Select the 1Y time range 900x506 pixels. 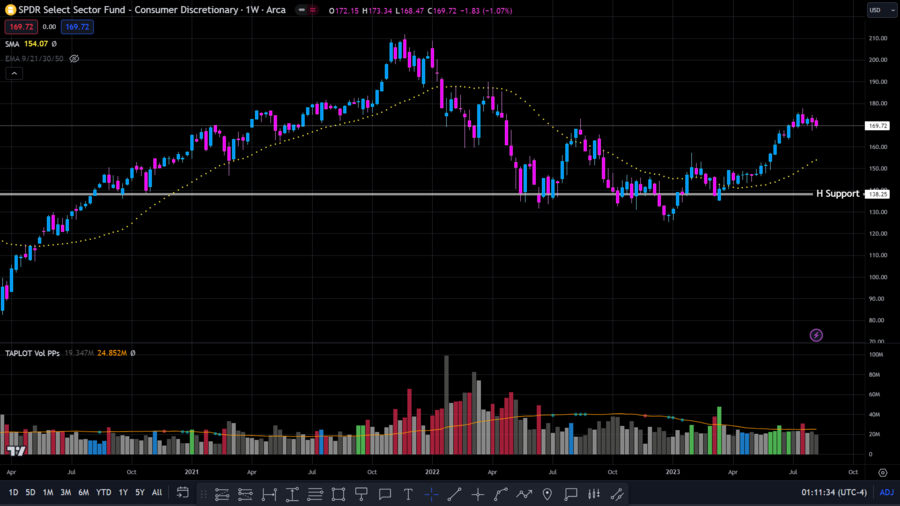click(x=123, y=492)
